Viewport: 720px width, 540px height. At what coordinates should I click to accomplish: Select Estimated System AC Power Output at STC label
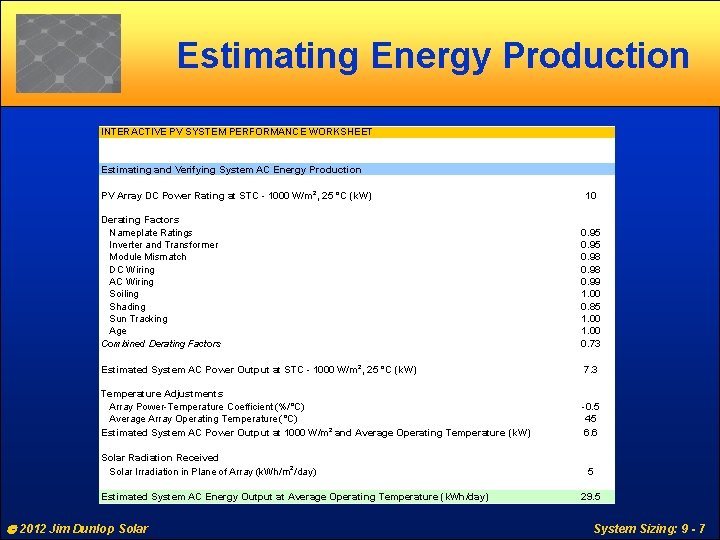[259, 370]
